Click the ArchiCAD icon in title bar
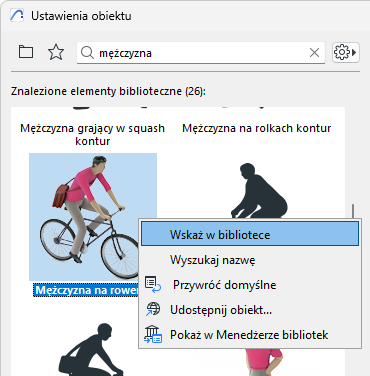 point(17,16)
